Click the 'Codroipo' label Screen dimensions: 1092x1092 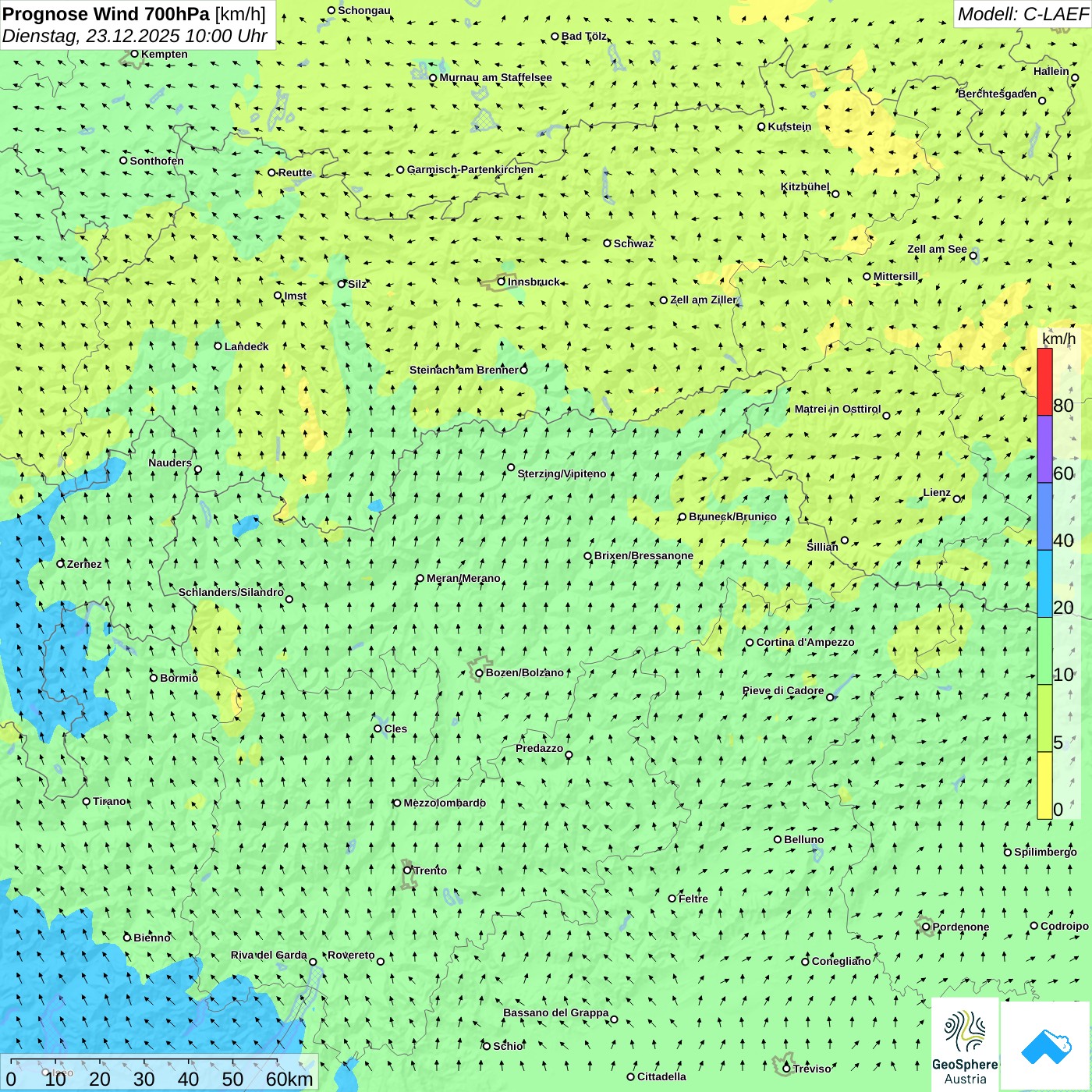[1065, 926]
